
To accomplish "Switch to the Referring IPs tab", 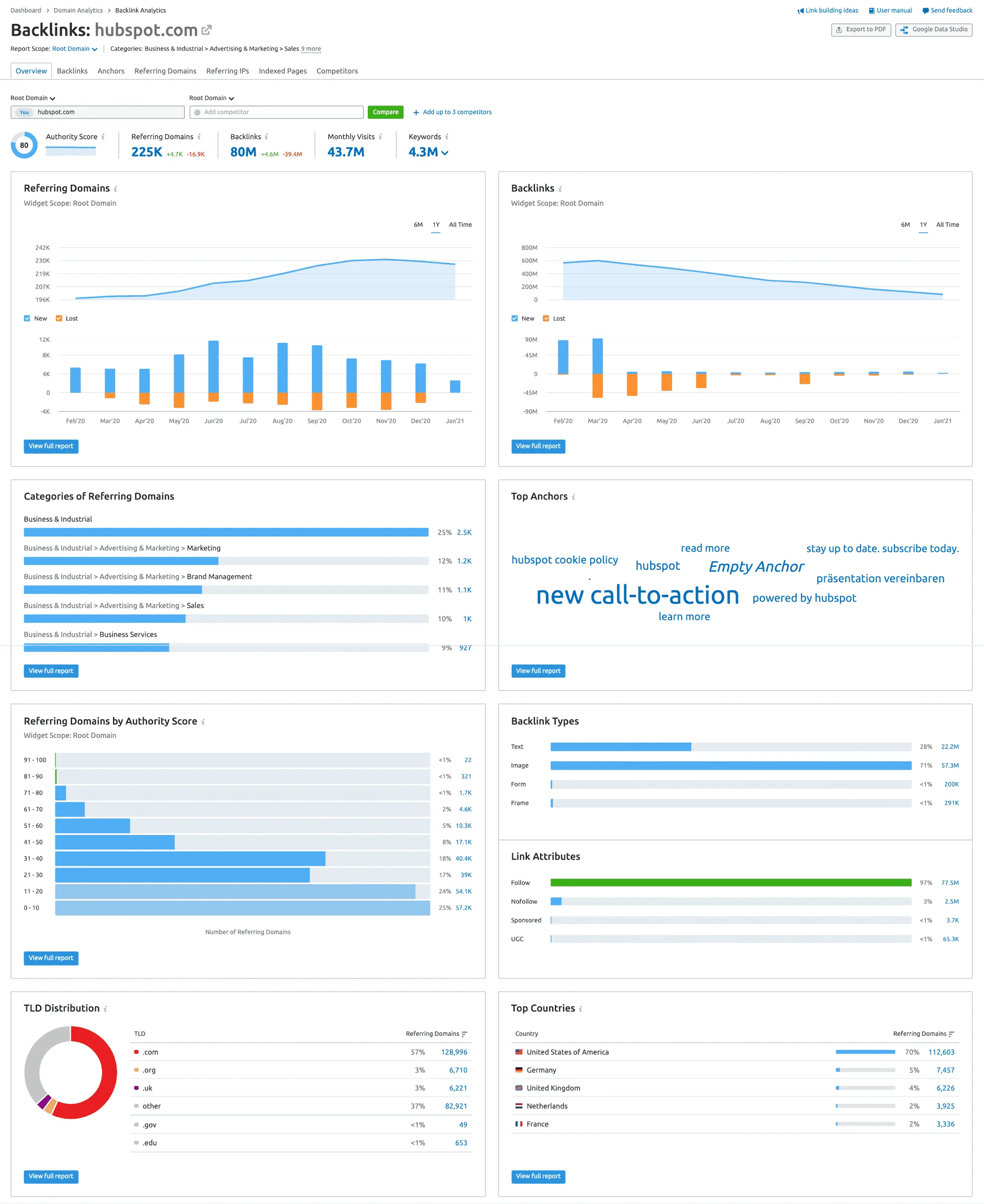I will (227, 71).
